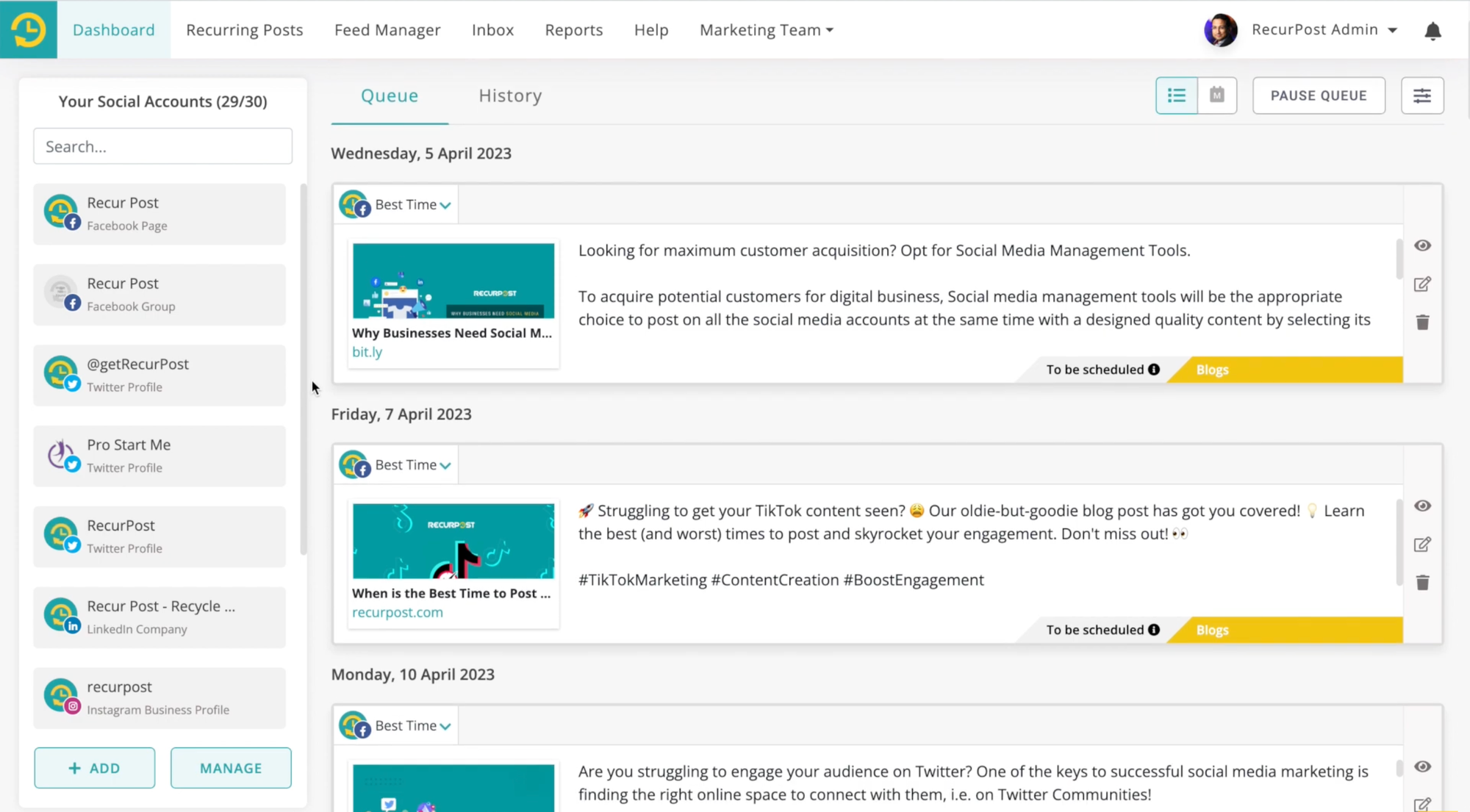Open queue filter settings sliders icon
This screenshot has height=812, width=1470.
1421,96
